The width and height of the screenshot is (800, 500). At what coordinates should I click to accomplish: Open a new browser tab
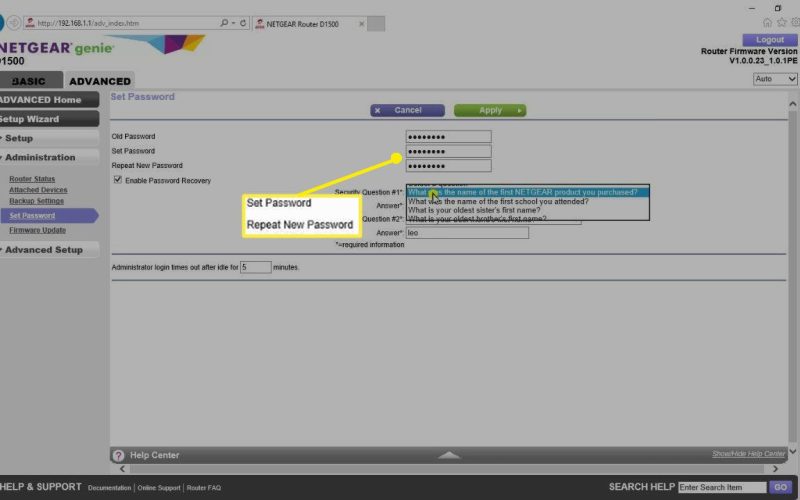[x=376, y=23]
